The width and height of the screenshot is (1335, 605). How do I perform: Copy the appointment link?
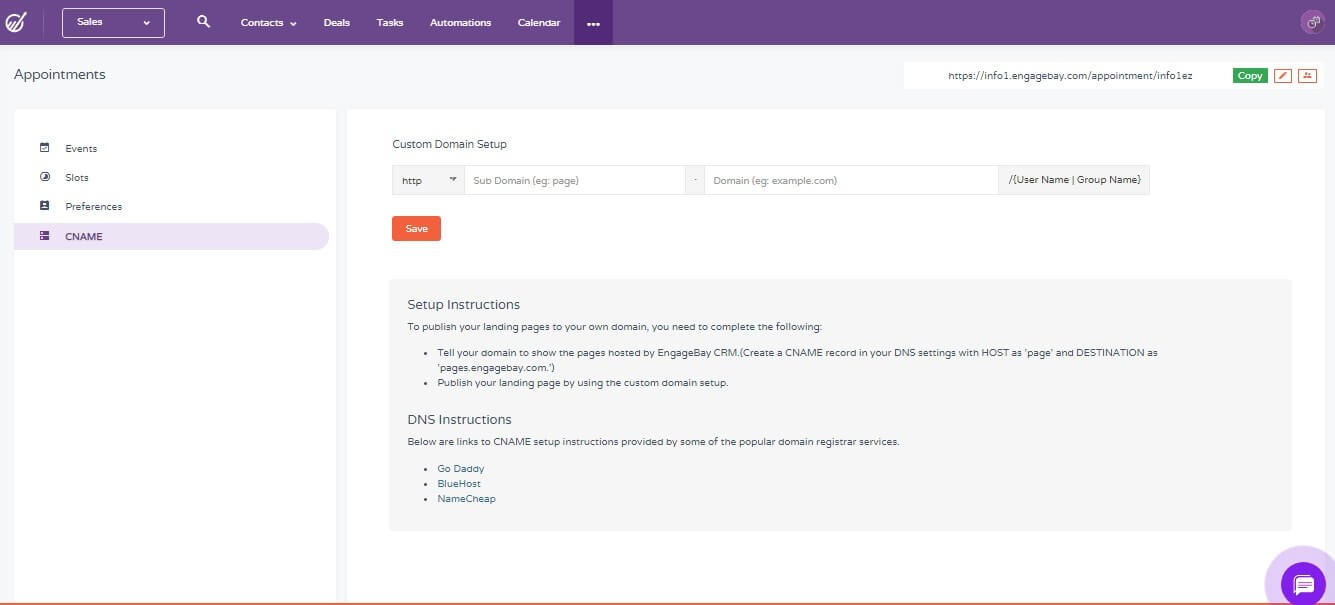coord(1249,75)
